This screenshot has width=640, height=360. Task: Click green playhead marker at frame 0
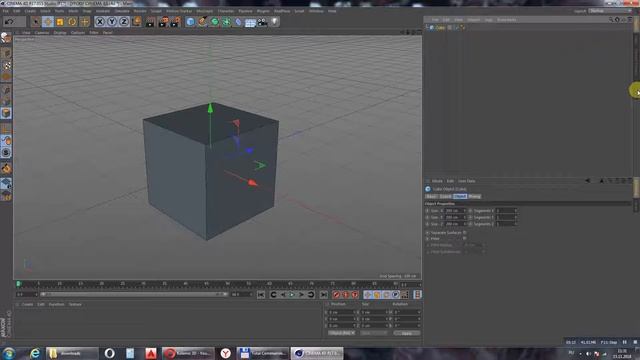(18, 284)
